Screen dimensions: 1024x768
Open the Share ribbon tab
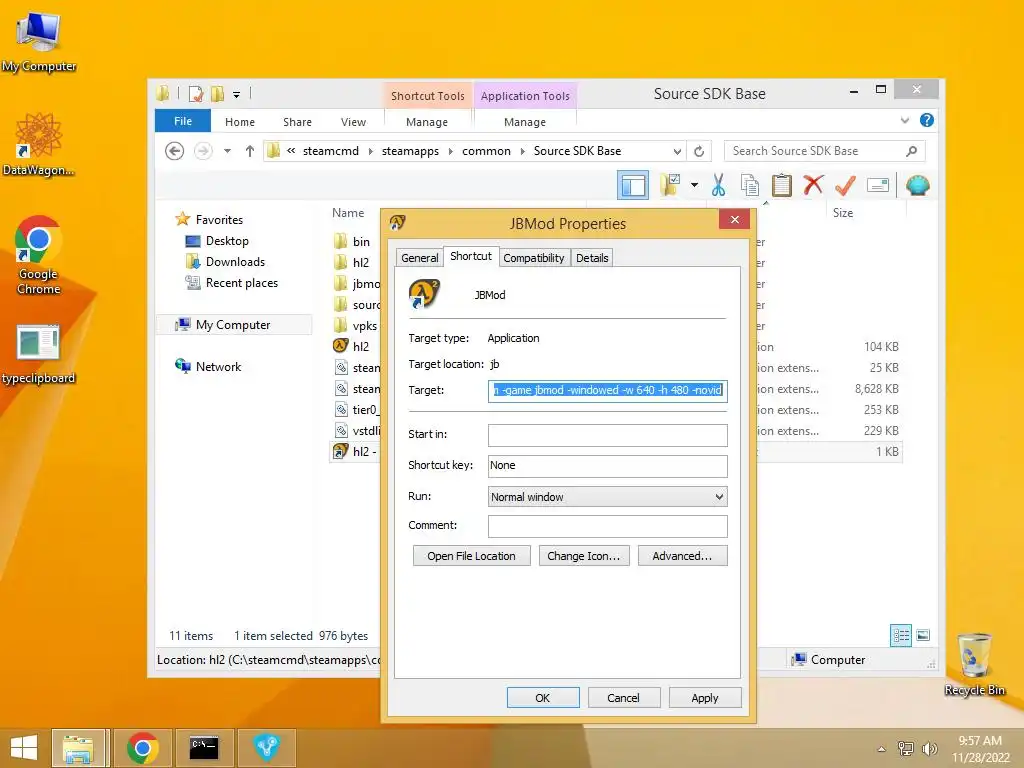(x=297, y=122)
